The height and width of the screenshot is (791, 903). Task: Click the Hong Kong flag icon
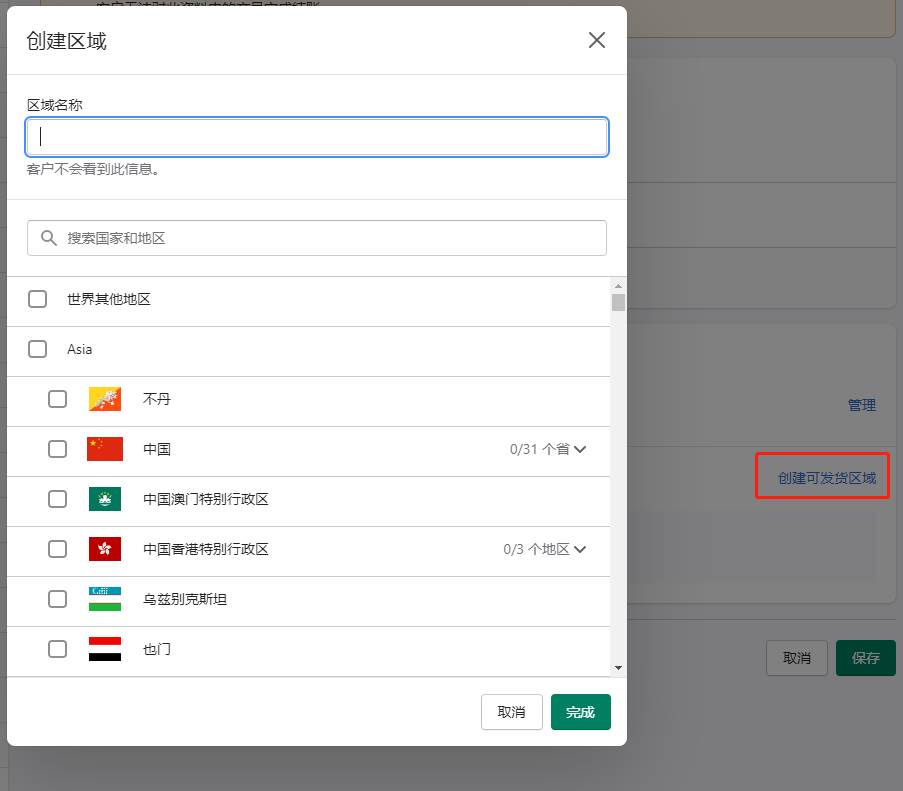coord(105,549)
